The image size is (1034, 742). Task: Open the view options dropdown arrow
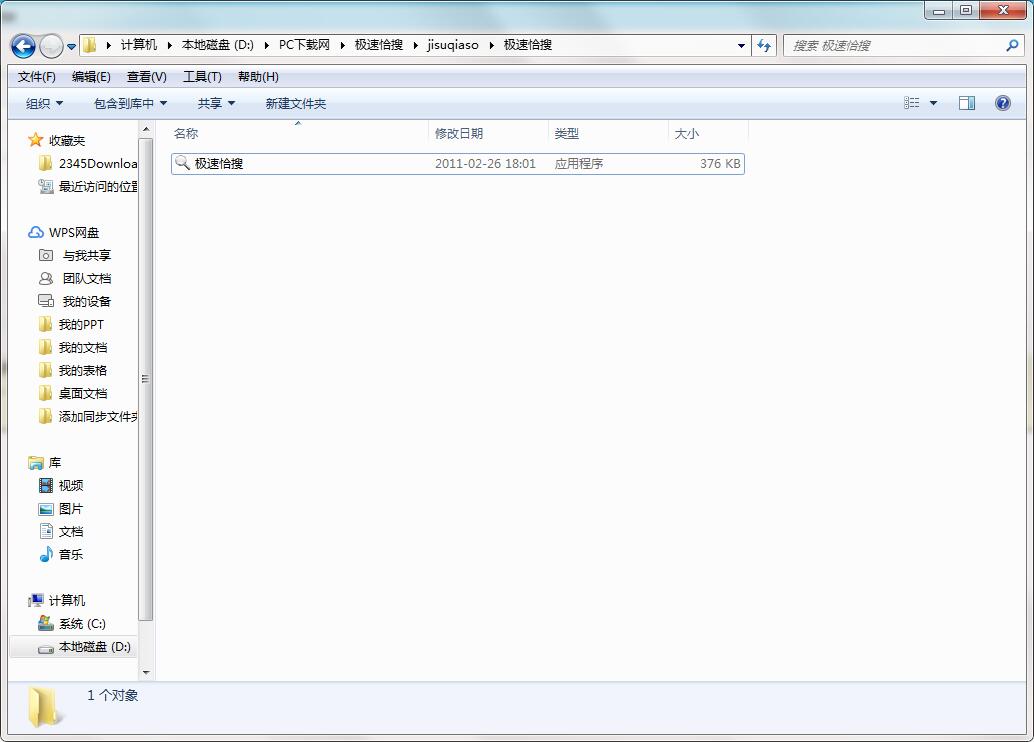933,103
